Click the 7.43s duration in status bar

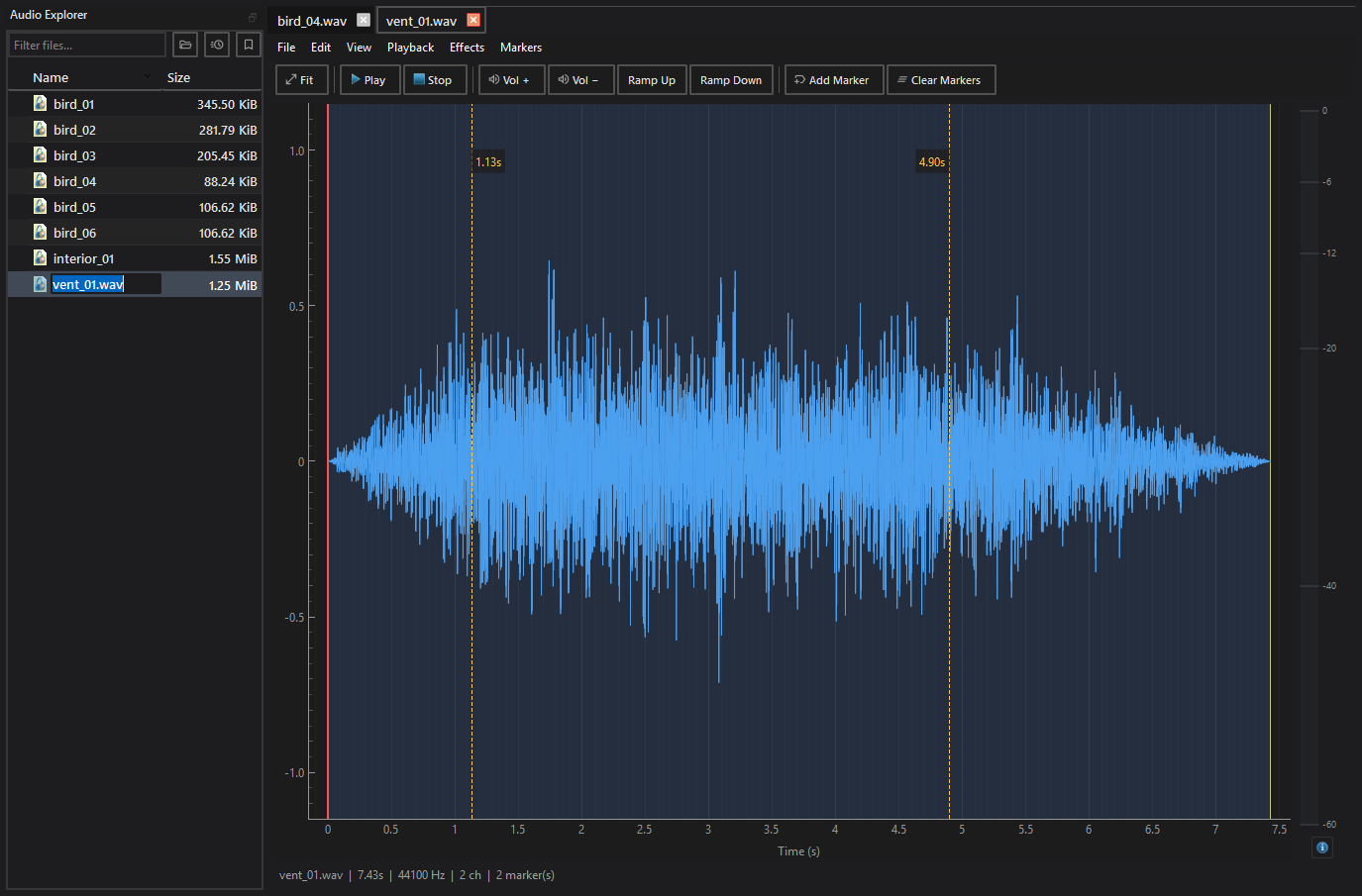[x=370, y=875]
